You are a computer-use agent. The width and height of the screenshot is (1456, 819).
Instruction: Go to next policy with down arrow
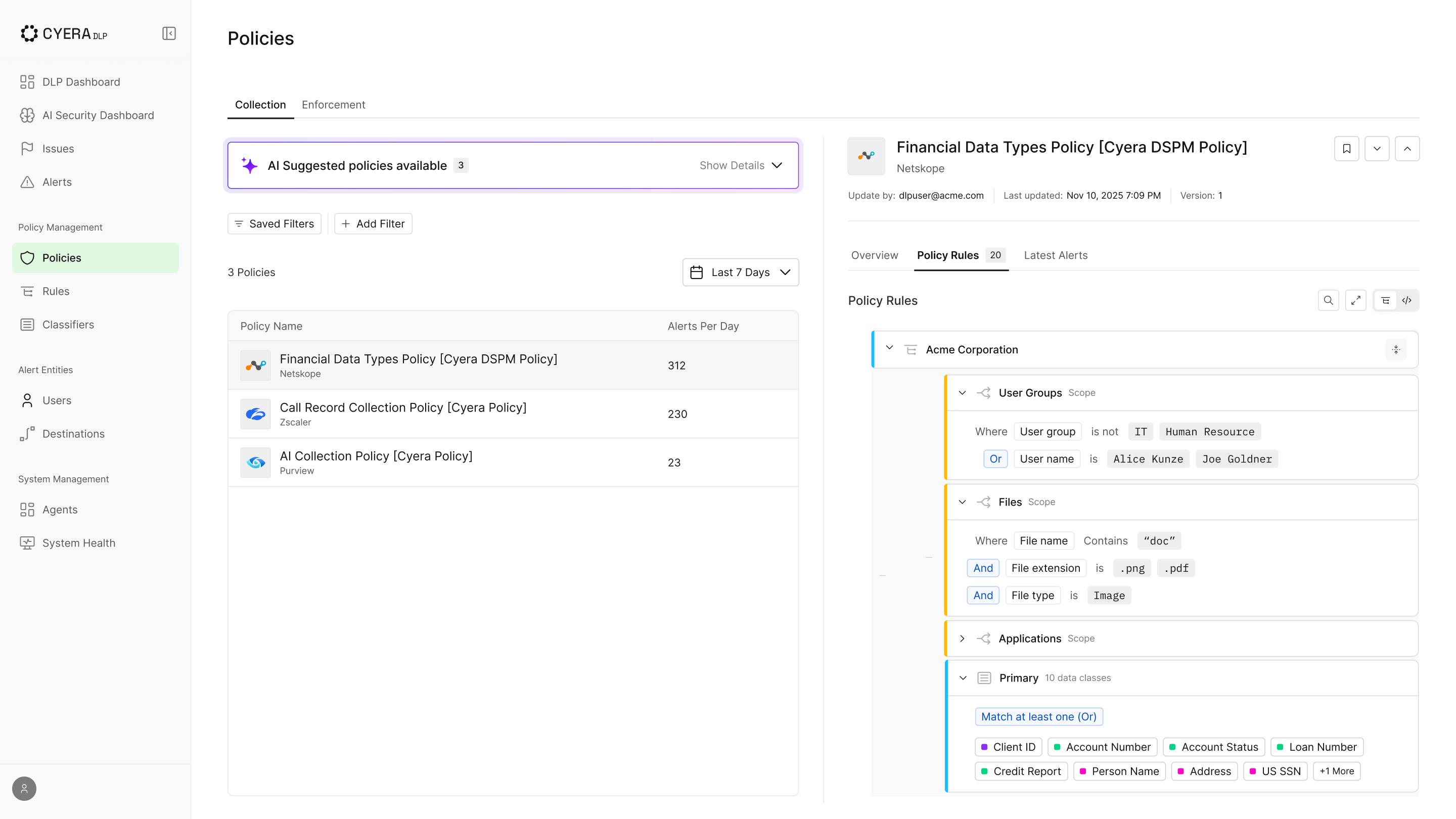click(1377, 149)
